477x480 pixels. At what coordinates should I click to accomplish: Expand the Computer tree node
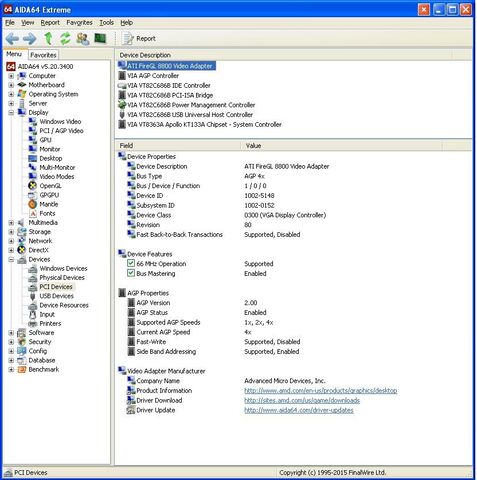pyautogui.click(x=11, y=76)
